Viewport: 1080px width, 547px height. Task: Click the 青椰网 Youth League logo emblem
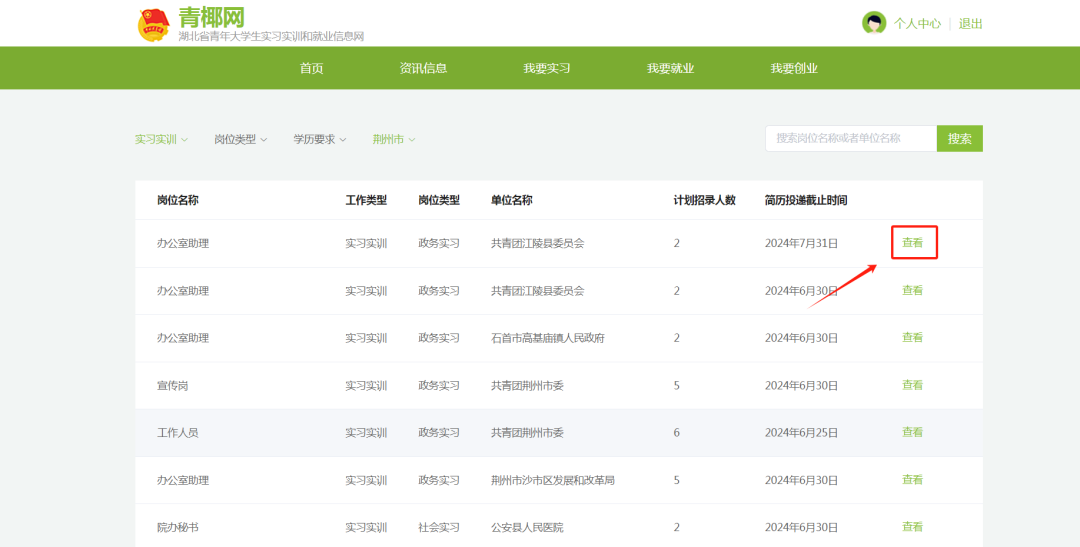point(154,25)
